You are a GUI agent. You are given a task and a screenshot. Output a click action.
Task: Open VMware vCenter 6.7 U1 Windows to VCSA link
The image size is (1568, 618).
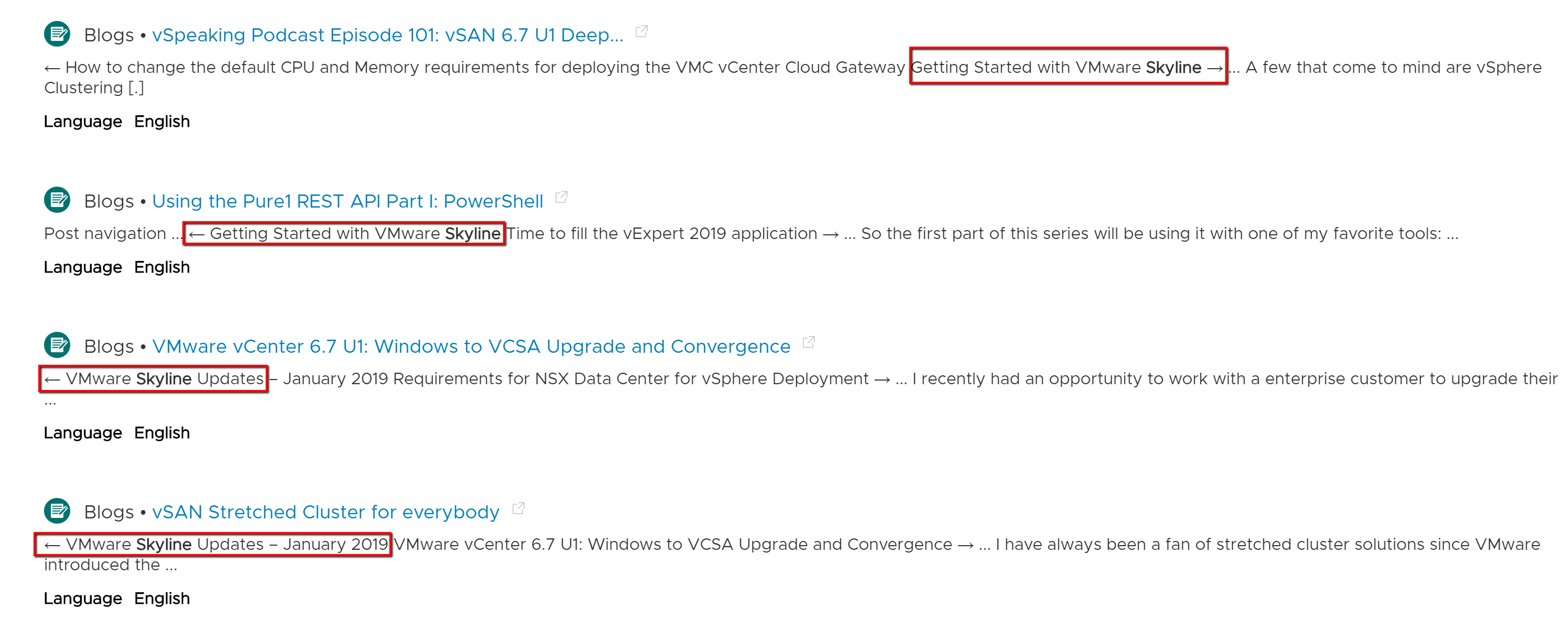(471, 346)
